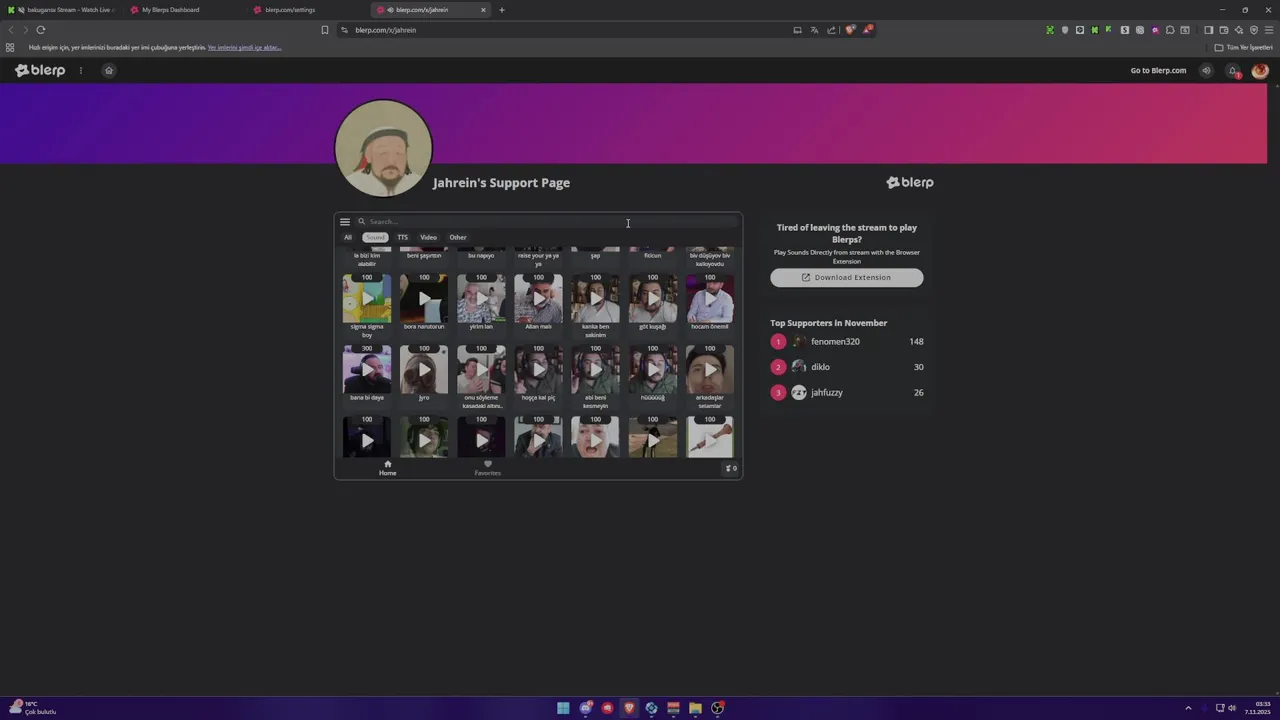This screenshot has width=1280, height=720.
Task: Open the notifications bell
Action: (1233, 70)
